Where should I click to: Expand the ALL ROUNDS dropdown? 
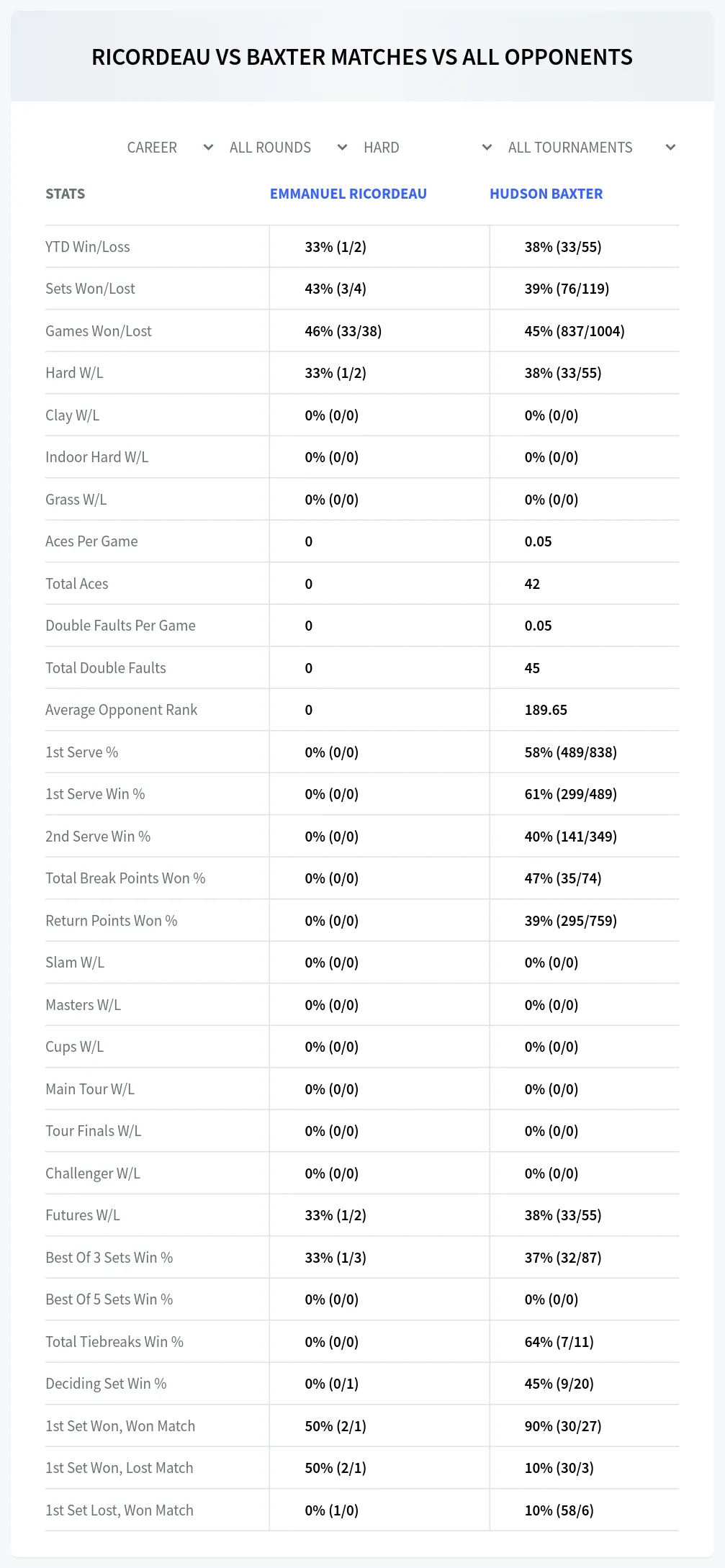[288, 148]
